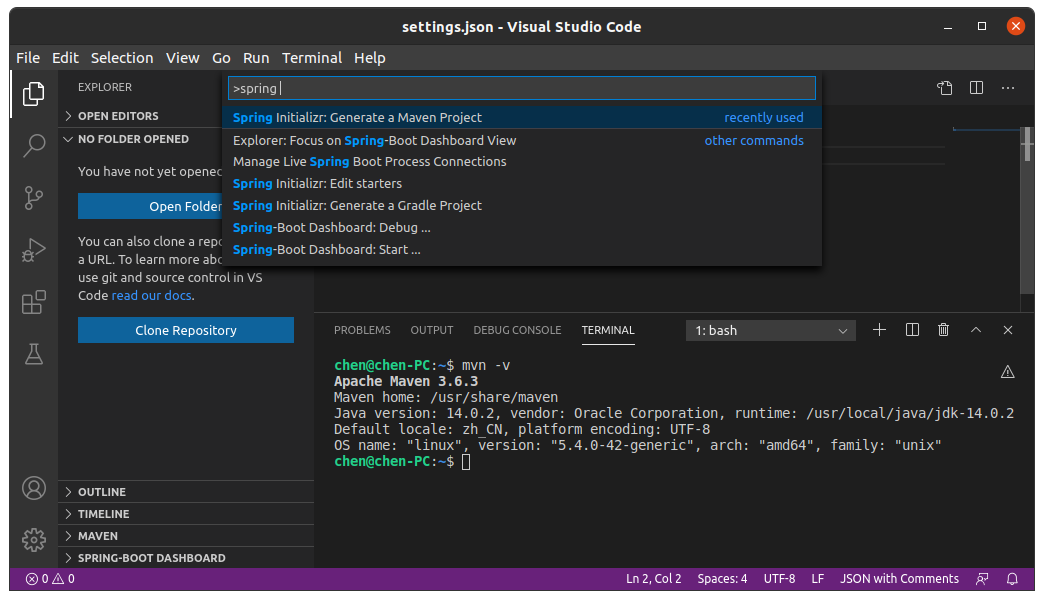Choose 'Spring-Boot Dashboard: Debug ...' command

[521, 228]
